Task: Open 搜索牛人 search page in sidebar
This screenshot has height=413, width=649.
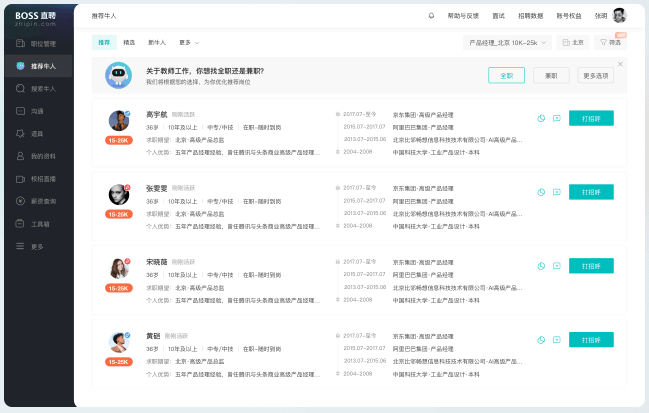Action: 36,89
